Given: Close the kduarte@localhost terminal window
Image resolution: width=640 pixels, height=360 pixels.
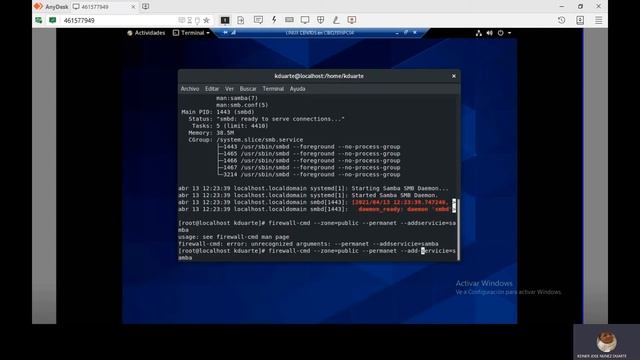Looking at the screenshot, I should pos(453,76).
